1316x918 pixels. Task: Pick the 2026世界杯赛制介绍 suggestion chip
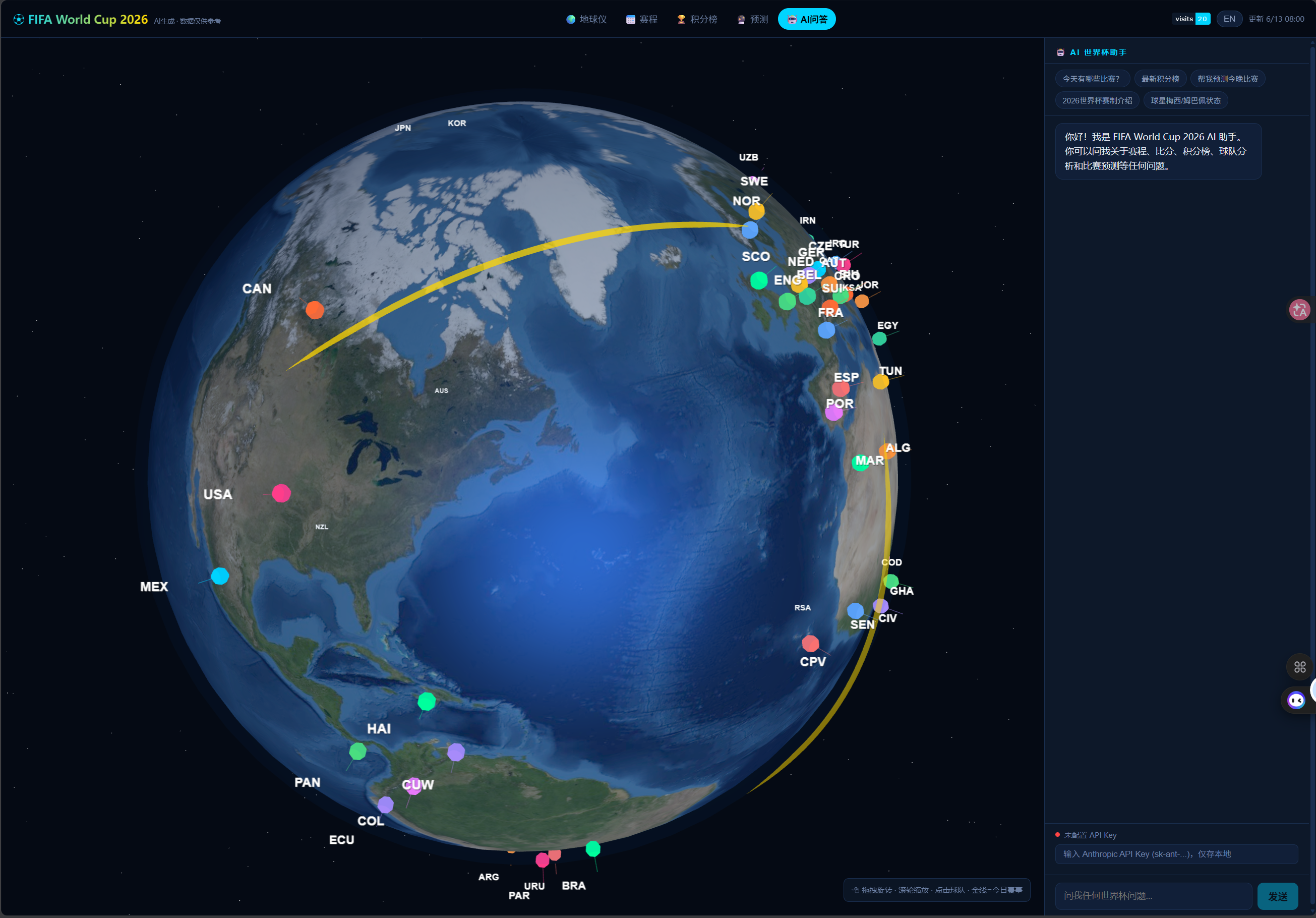1097,100
